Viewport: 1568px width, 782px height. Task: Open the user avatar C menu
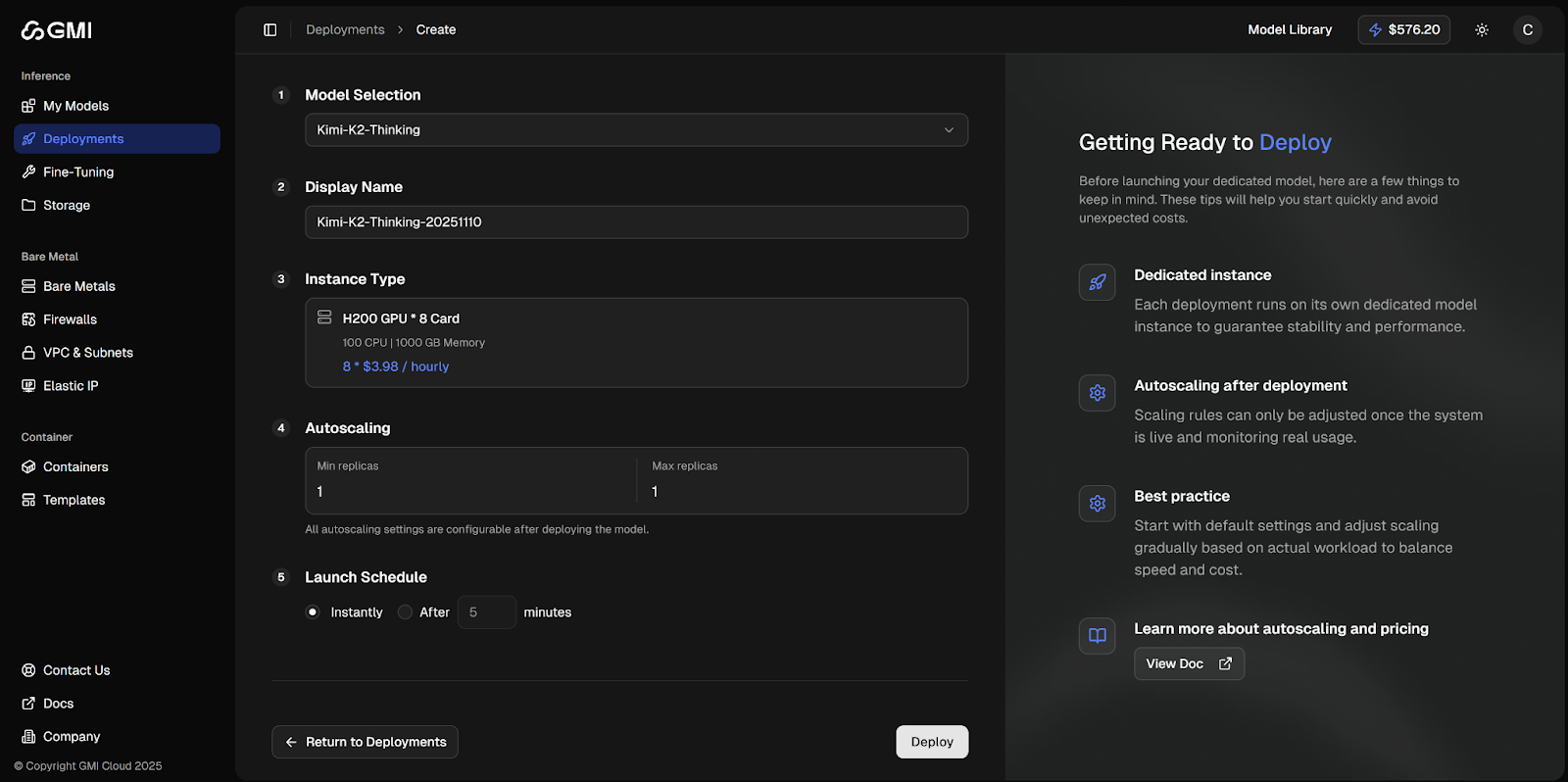pos(1527,30)
